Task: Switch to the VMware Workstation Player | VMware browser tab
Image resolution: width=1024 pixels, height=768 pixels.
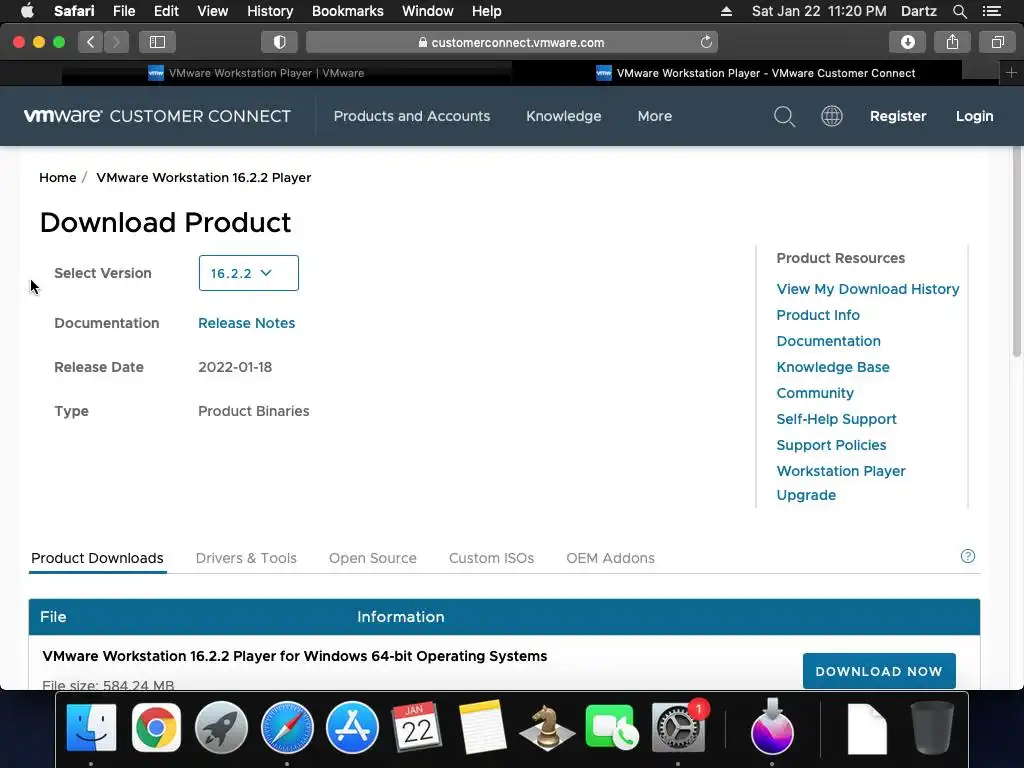Action: coord(287,73)
